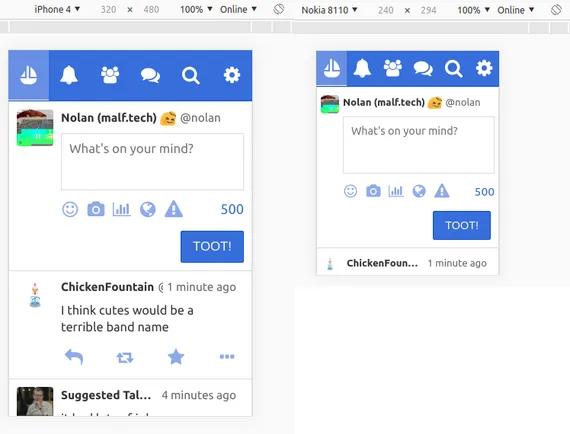
Task: Open ChickenFoun... author name, Nokia 8110 view
Action: (x=382, y=263)
